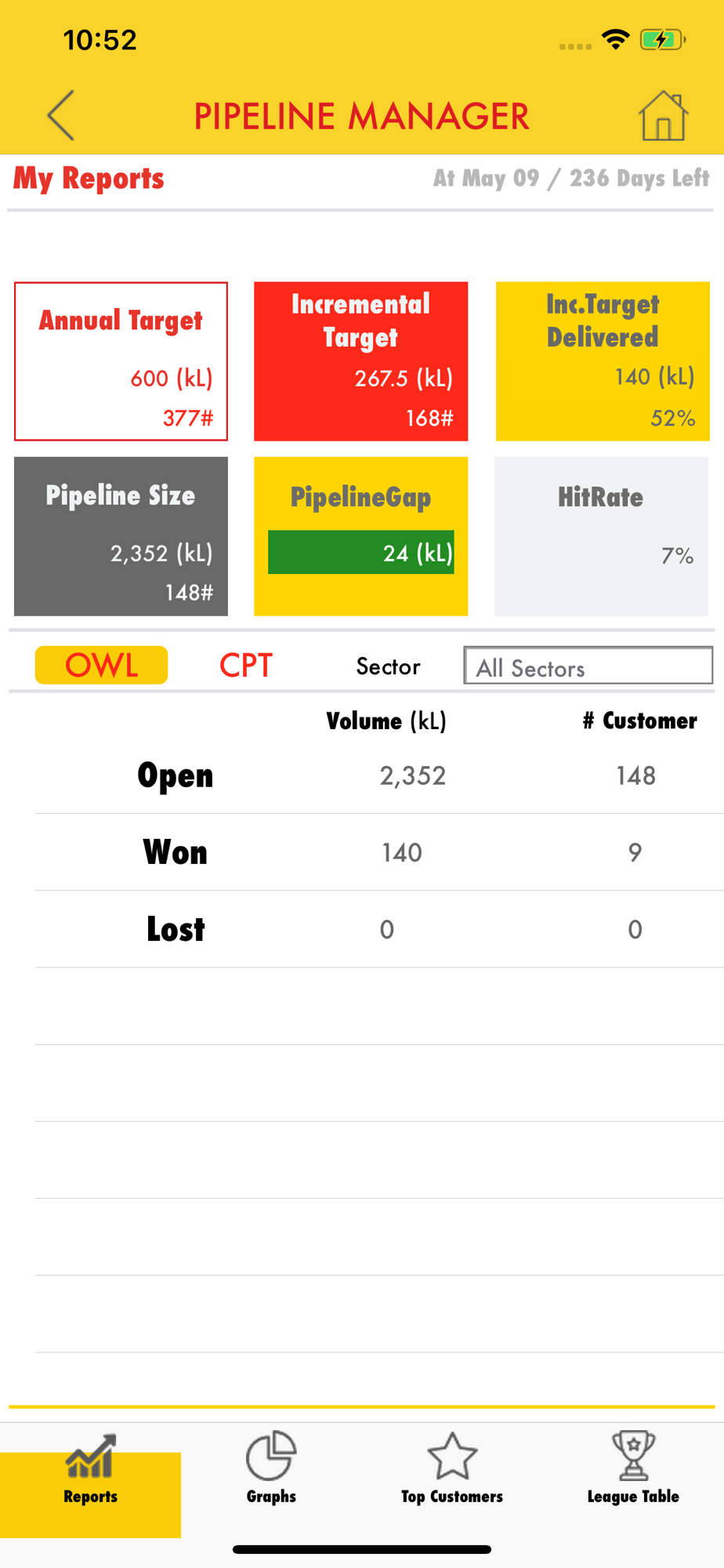This screenshot has width=724, height=1568.
Task: Select the Annual Target tile
Action: click(121, 361)
